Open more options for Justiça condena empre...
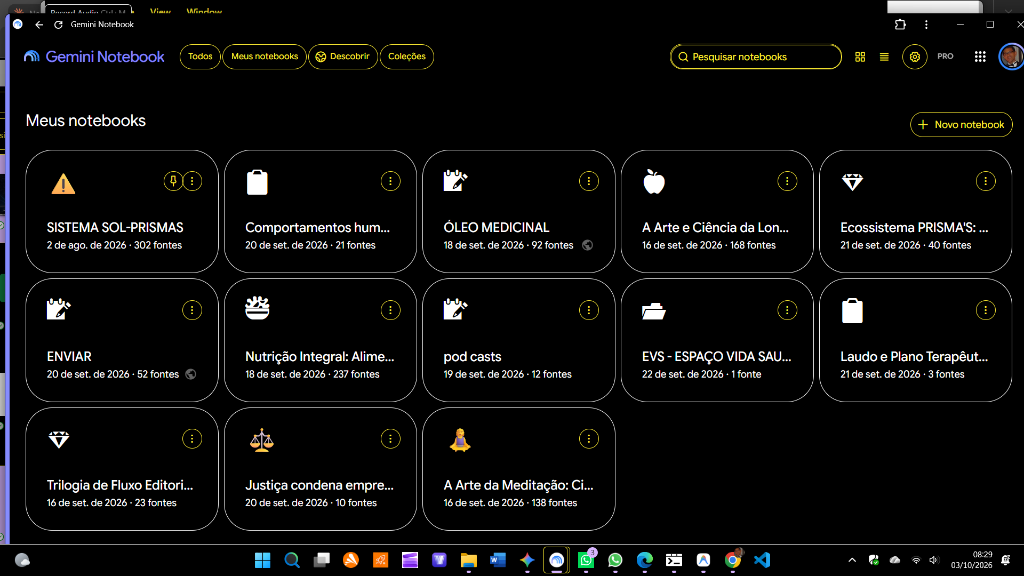 [x=391, y=439]
